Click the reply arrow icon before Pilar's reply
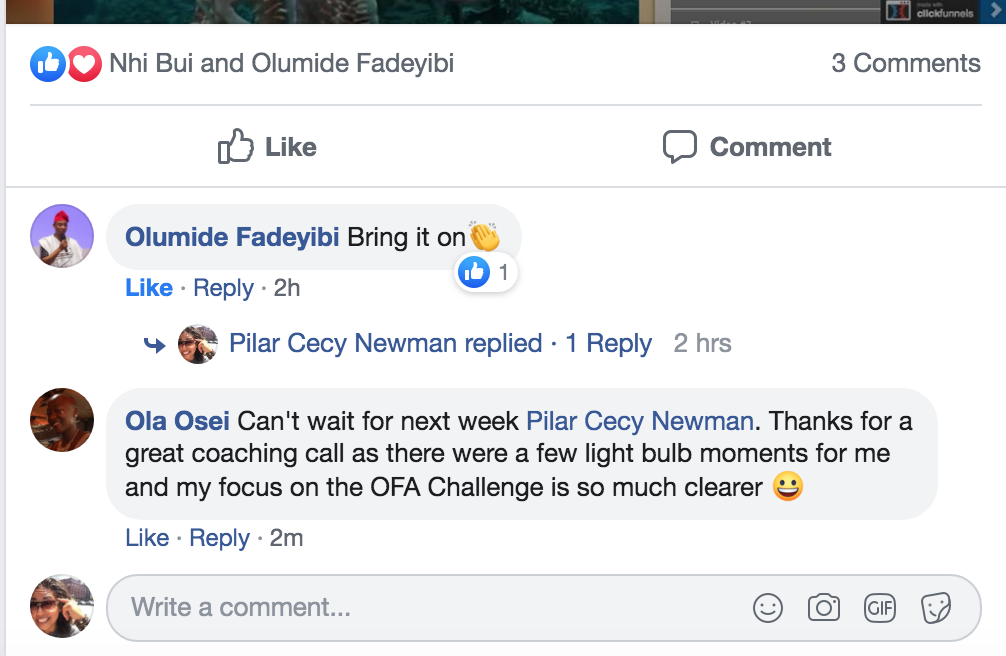The width and height of the screenshot is (1006, 656). click(x=155, y=345)
